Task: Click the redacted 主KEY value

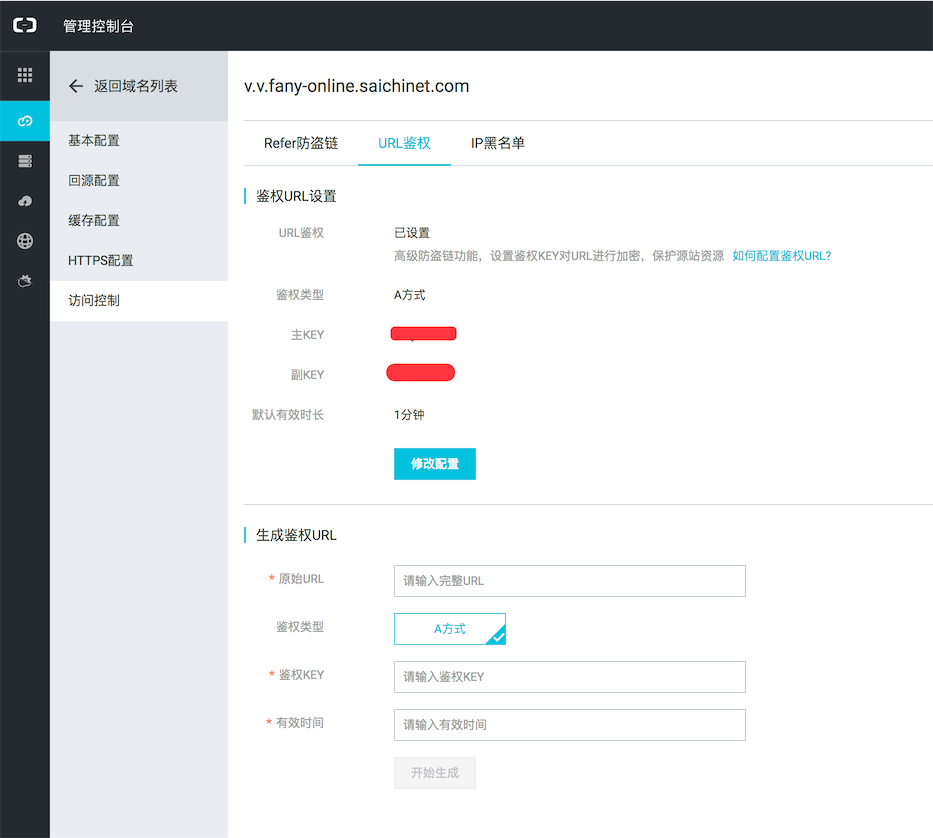Action: 424,334
